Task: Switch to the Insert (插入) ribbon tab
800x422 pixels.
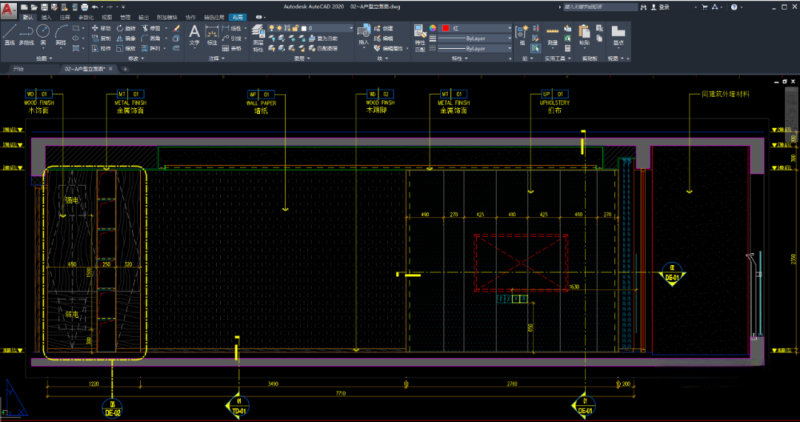Action: pyautogui.click(x=45, y=17)
